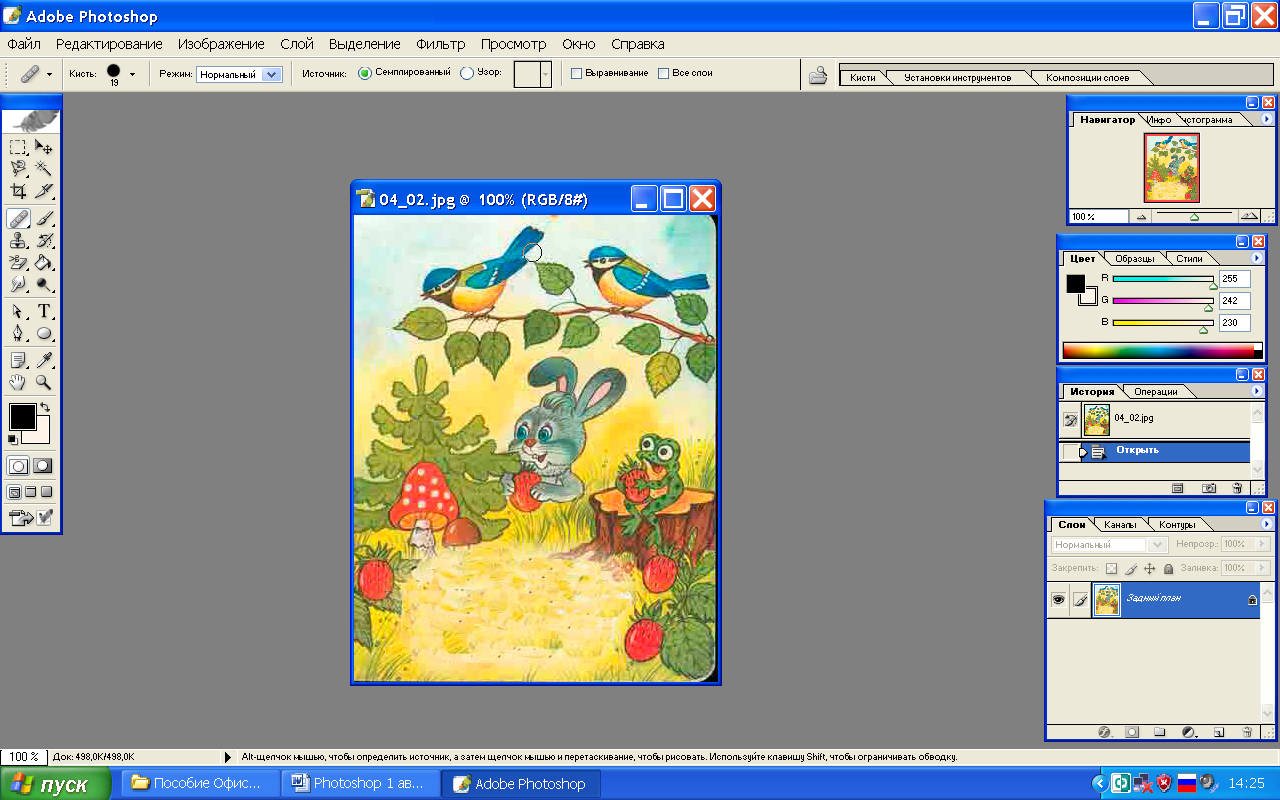Select the Dodge tool
This screenshot has width=1280, height=800.
pos(44,284)
